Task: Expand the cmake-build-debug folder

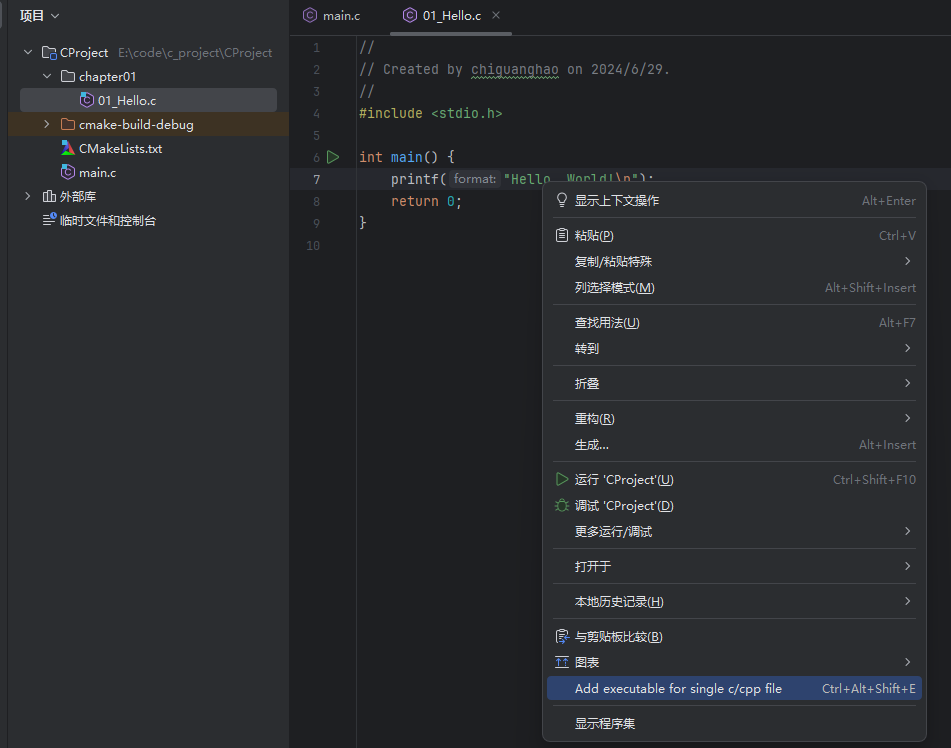Action: (47, 125)
